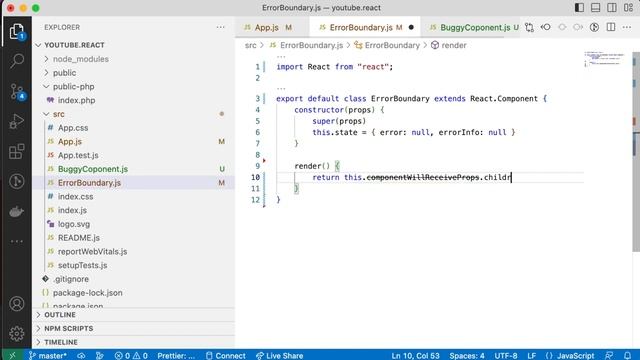Change encoding via UTF-8

pyautogui.click(x=506, y=356)
